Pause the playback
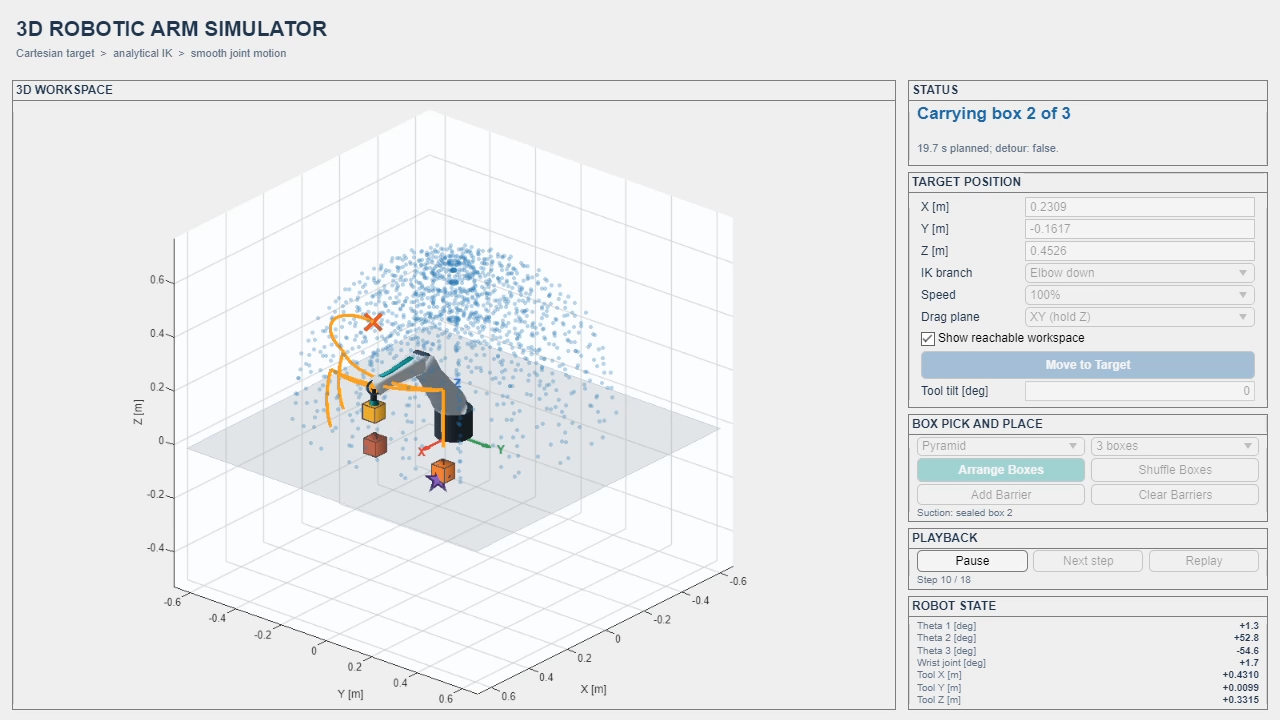The height and width of the screenshot is (720, 1280). 972,561
